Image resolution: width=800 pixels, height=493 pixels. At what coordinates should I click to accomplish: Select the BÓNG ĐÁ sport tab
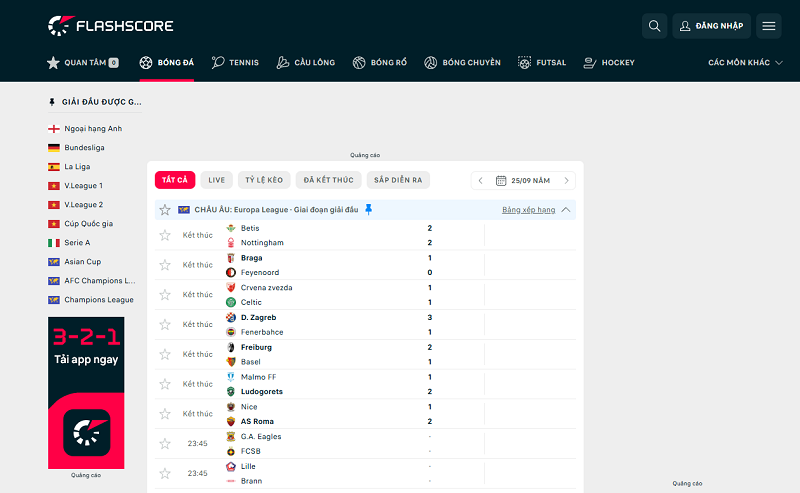(167, 63)
